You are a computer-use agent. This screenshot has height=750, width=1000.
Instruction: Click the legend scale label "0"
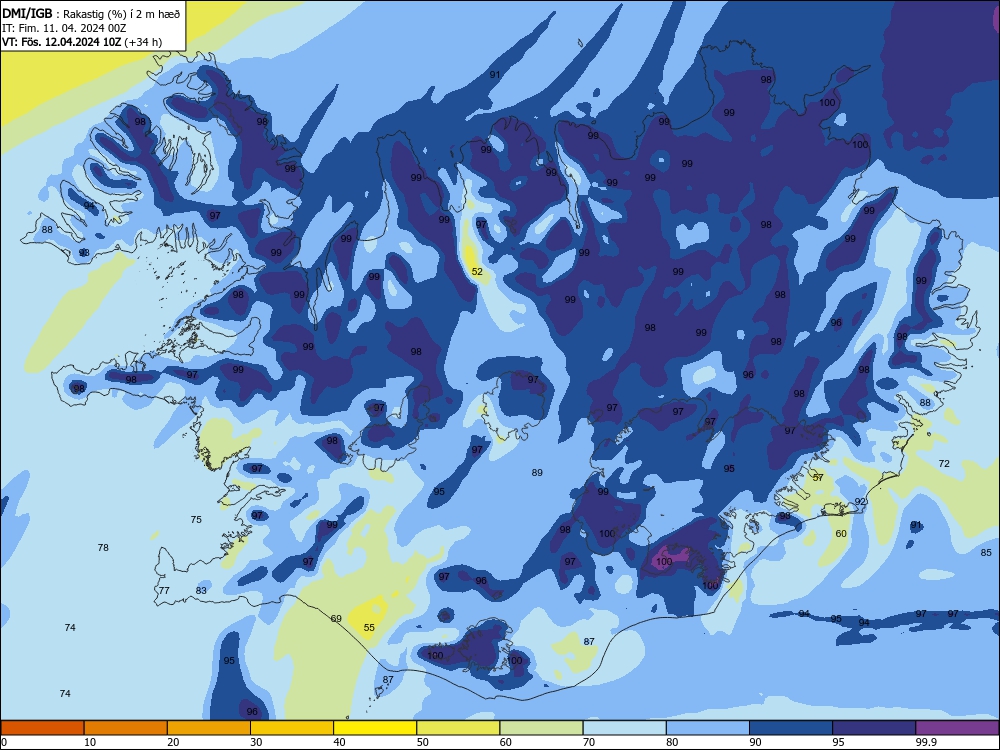pos(4,742)
